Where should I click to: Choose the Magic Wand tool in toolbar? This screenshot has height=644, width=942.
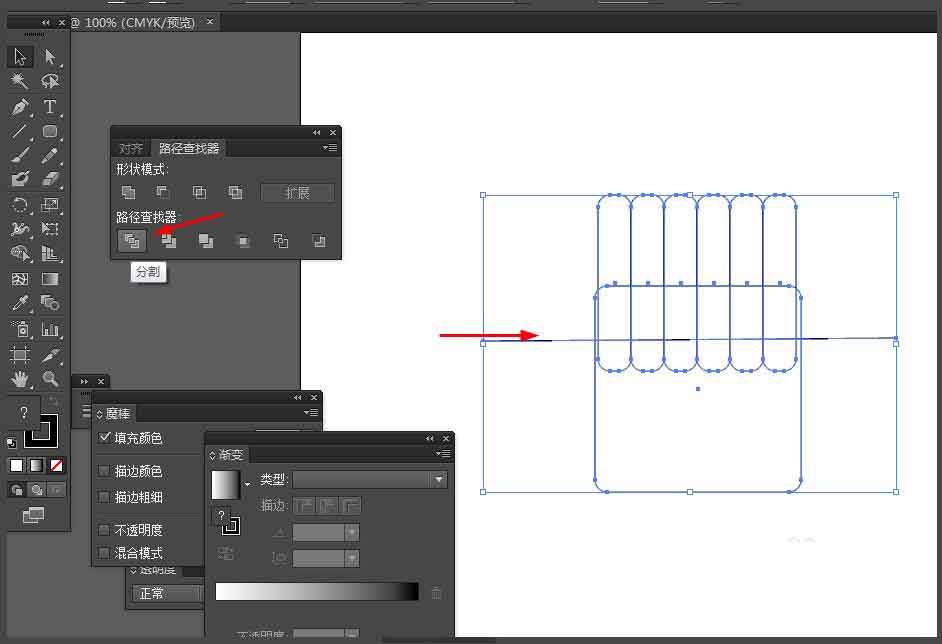click(20, 81)
